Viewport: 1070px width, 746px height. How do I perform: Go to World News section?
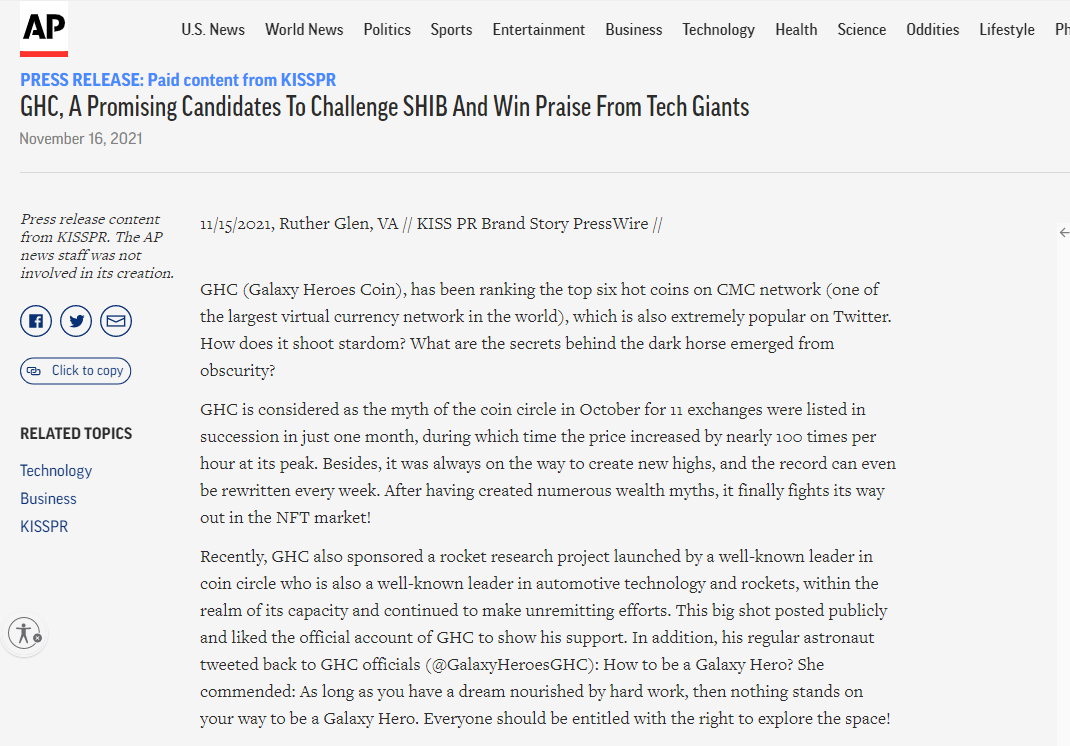(x=304, y=29)
